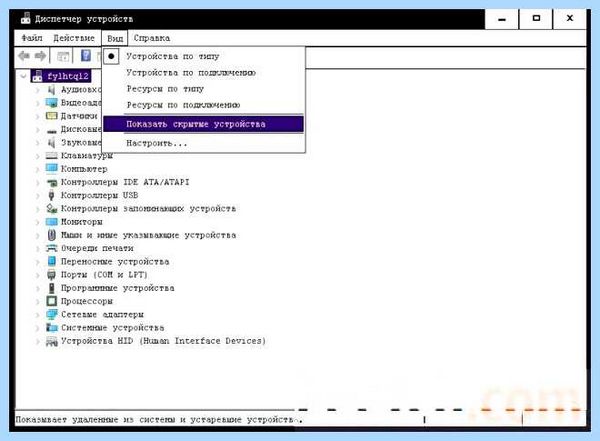Click the Переносные устройства icon
This screenshot has height=441, width=600.
coord(51,261)
